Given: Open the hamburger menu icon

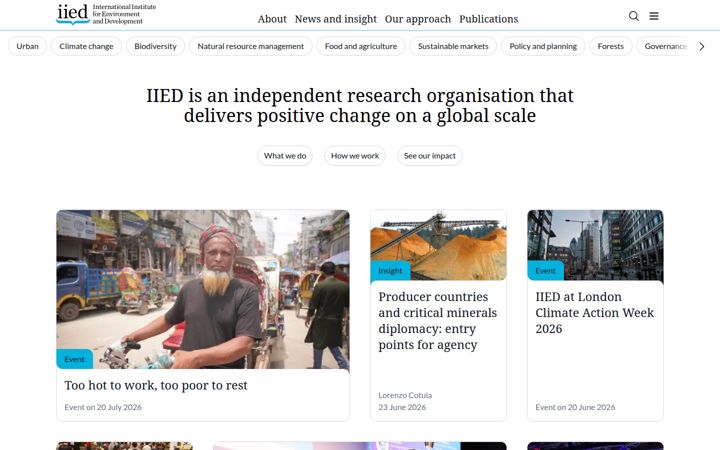Looking at the screenshot, I should tap(654, 16).
